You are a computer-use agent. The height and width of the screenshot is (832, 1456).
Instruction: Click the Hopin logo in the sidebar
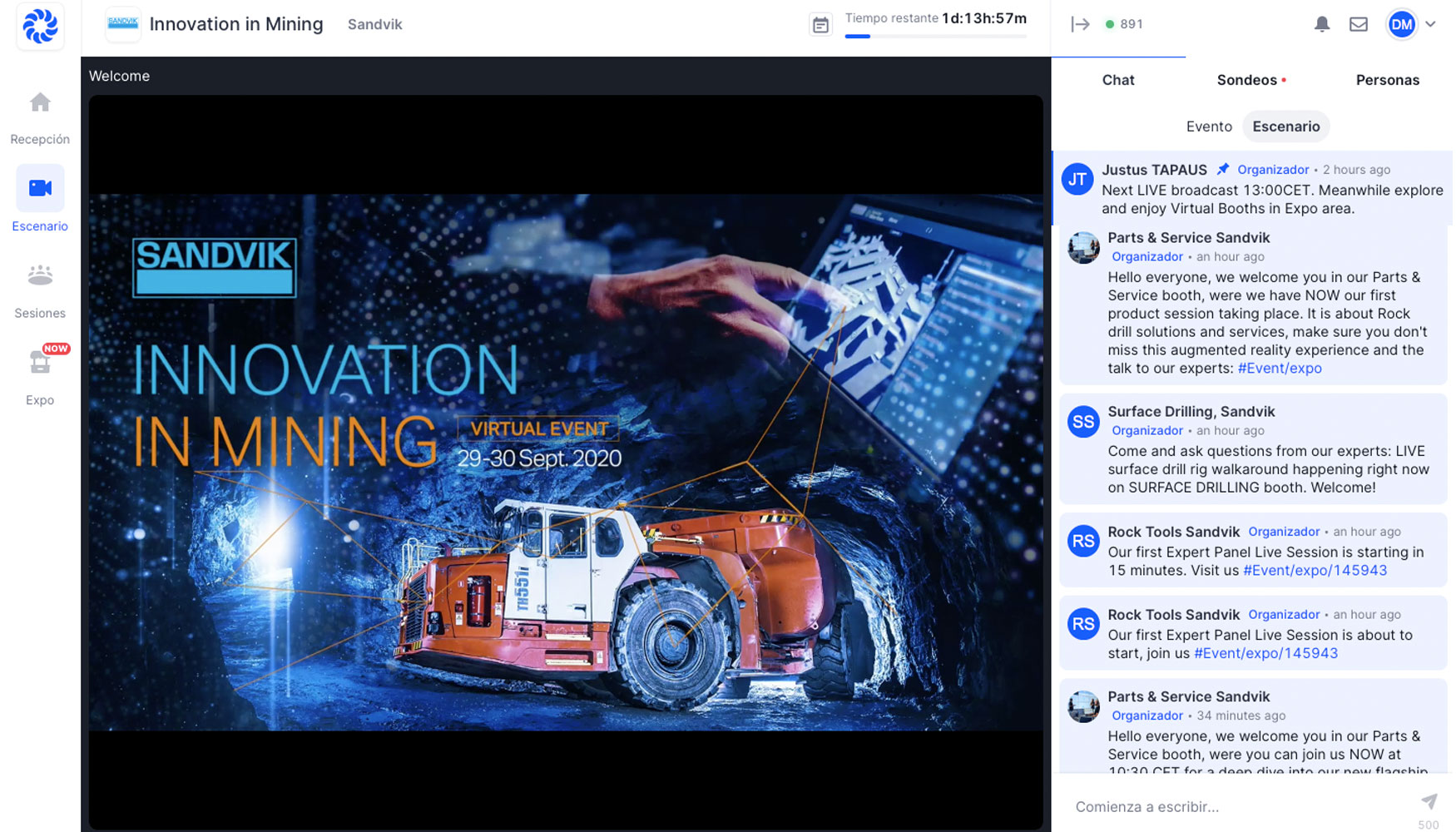pyautogui.click(x=40, y=26)
